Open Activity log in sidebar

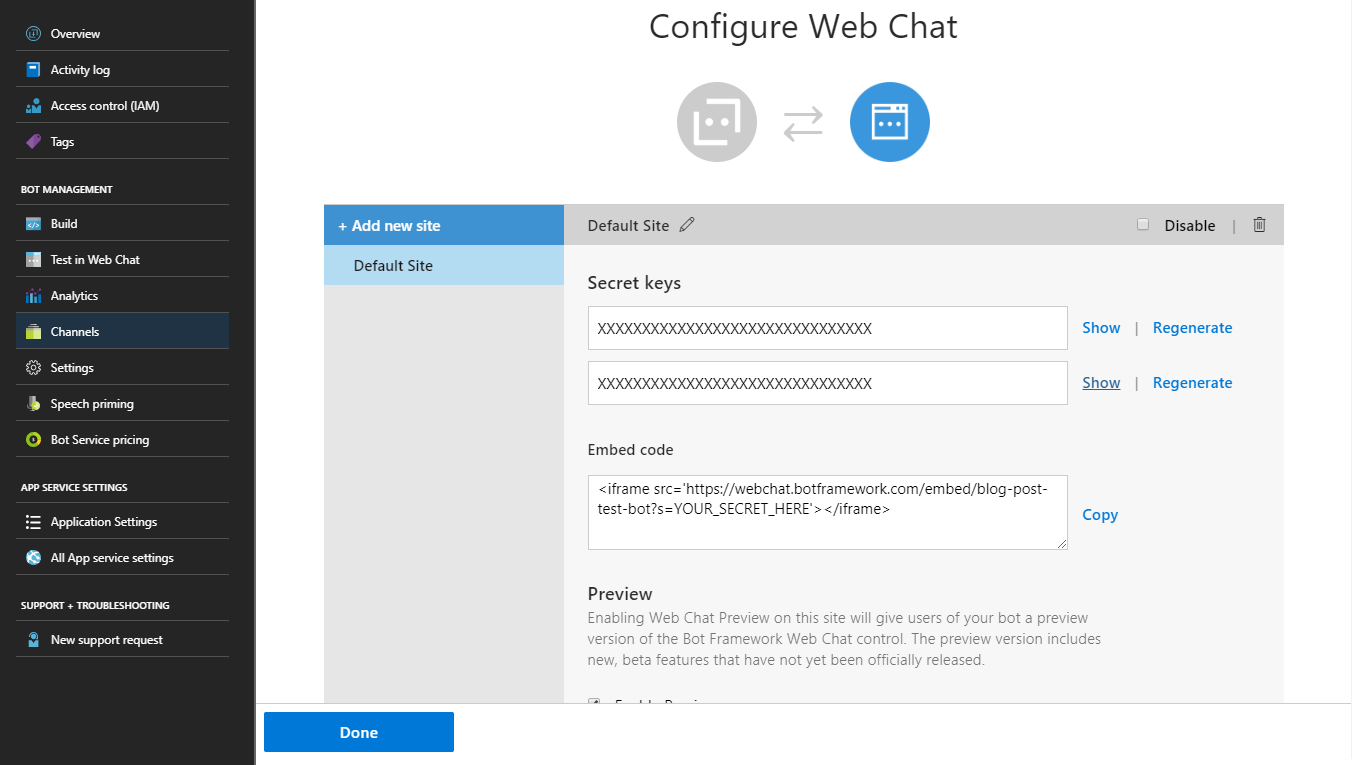122,69
